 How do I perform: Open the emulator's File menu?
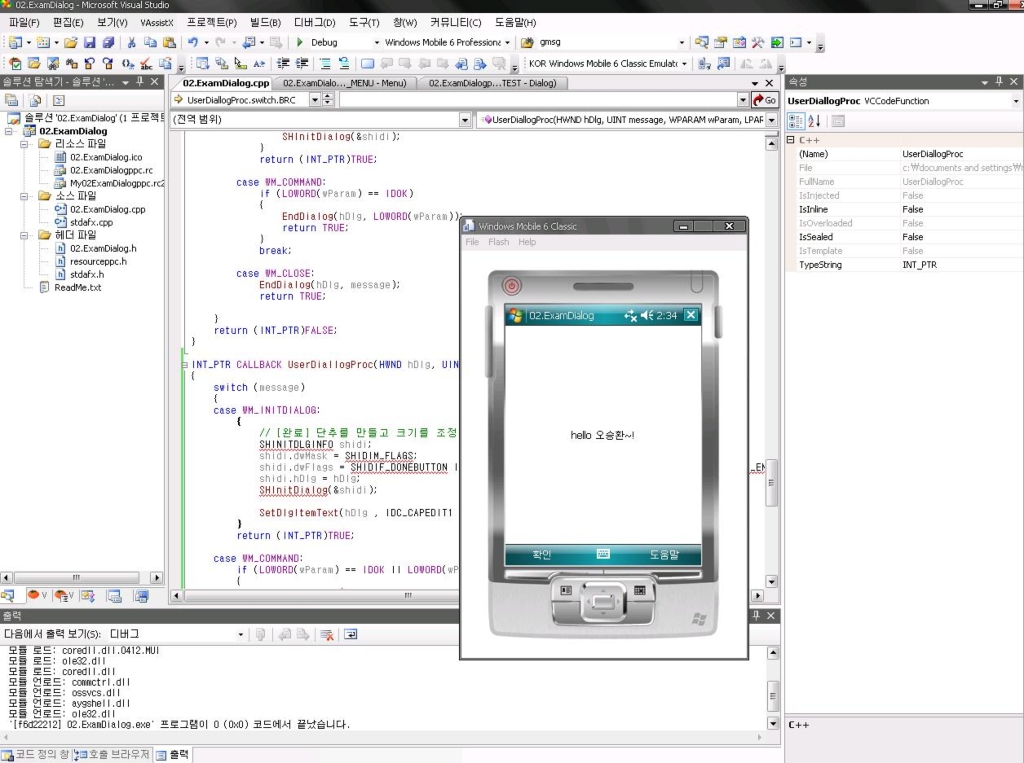(472, 242)
